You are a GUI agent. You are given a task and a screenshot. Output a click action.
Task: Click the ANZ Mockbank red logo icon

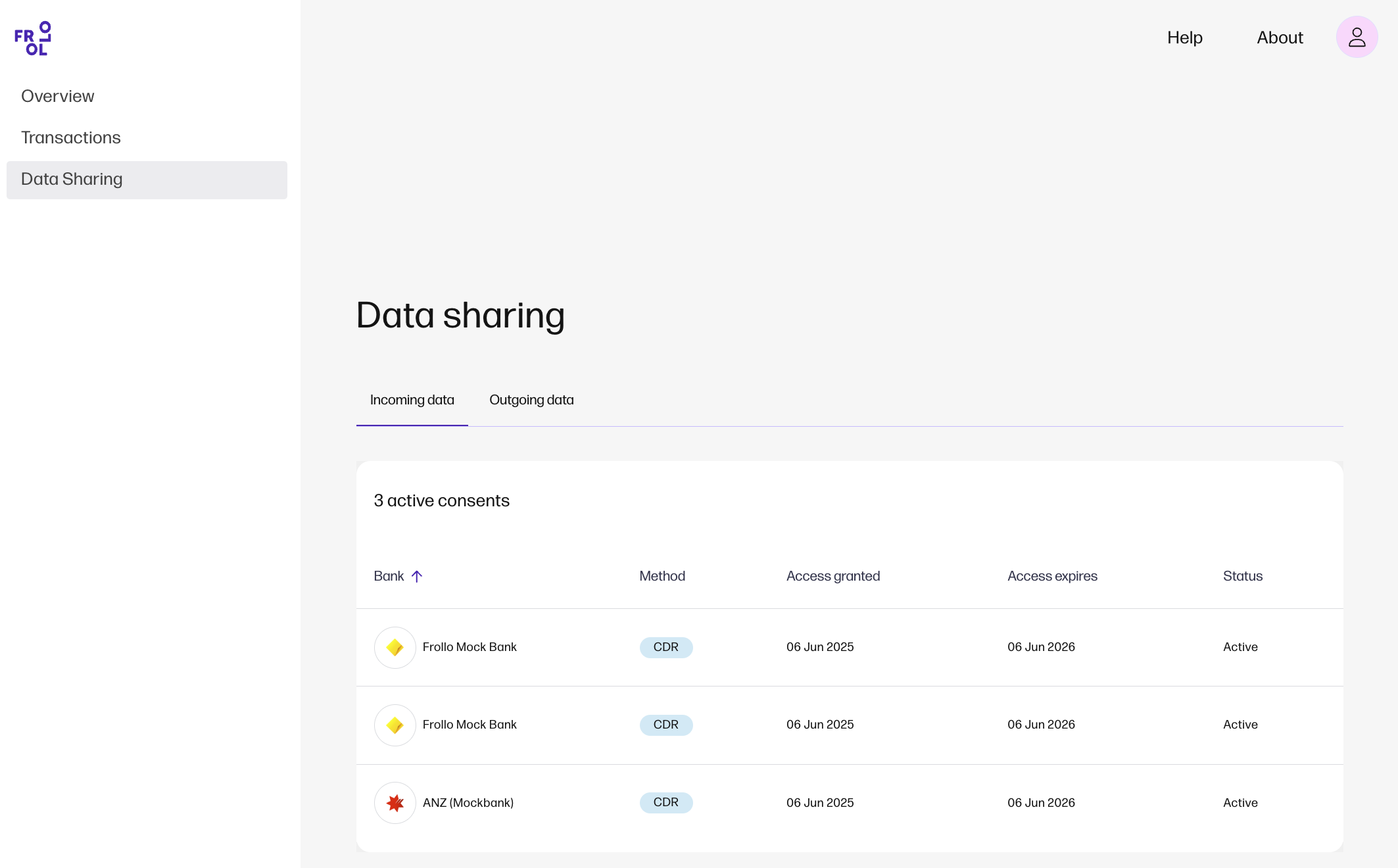395,803
